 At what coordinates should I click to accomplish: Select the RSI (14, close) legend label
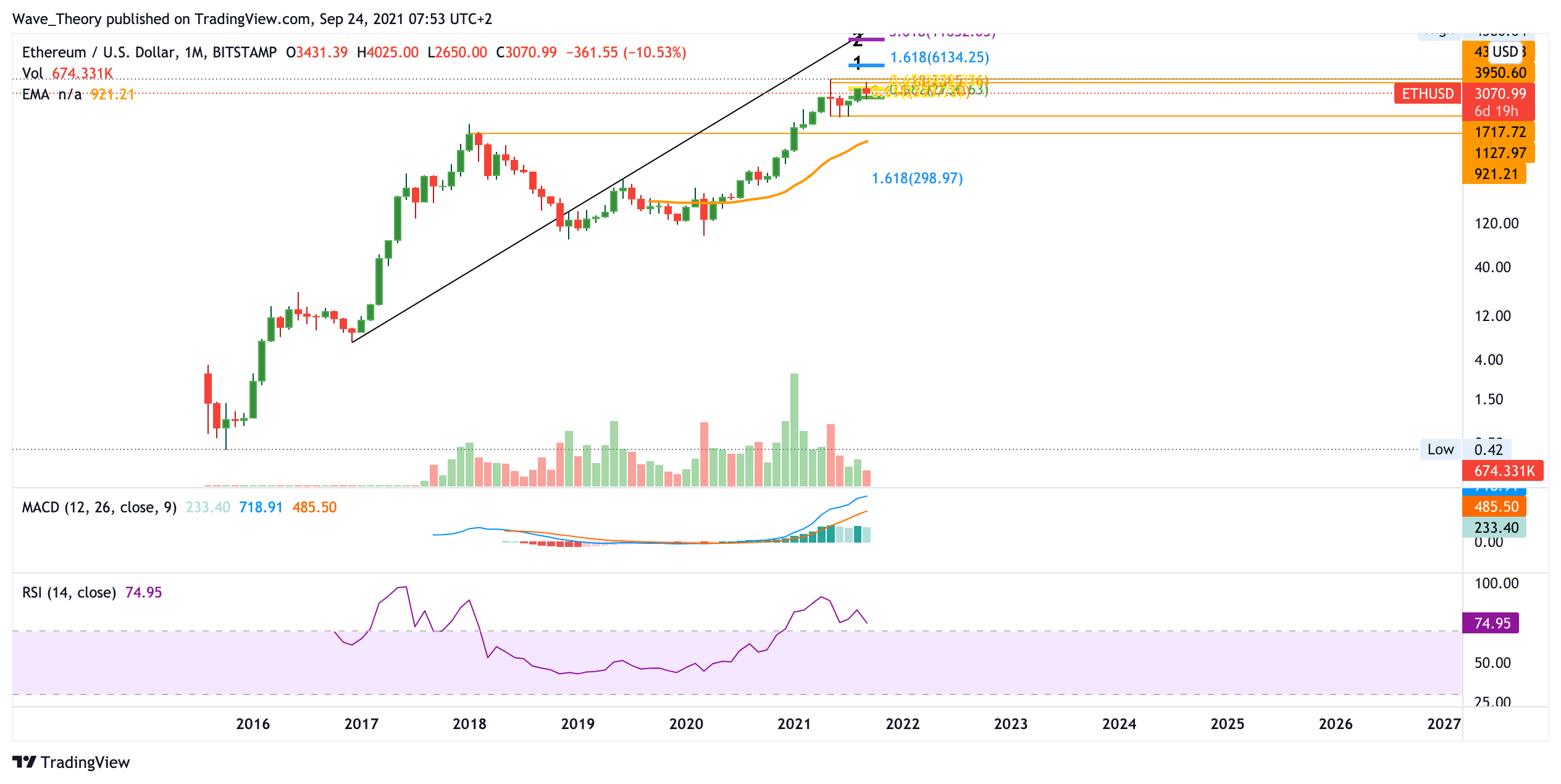click(69, 593)
